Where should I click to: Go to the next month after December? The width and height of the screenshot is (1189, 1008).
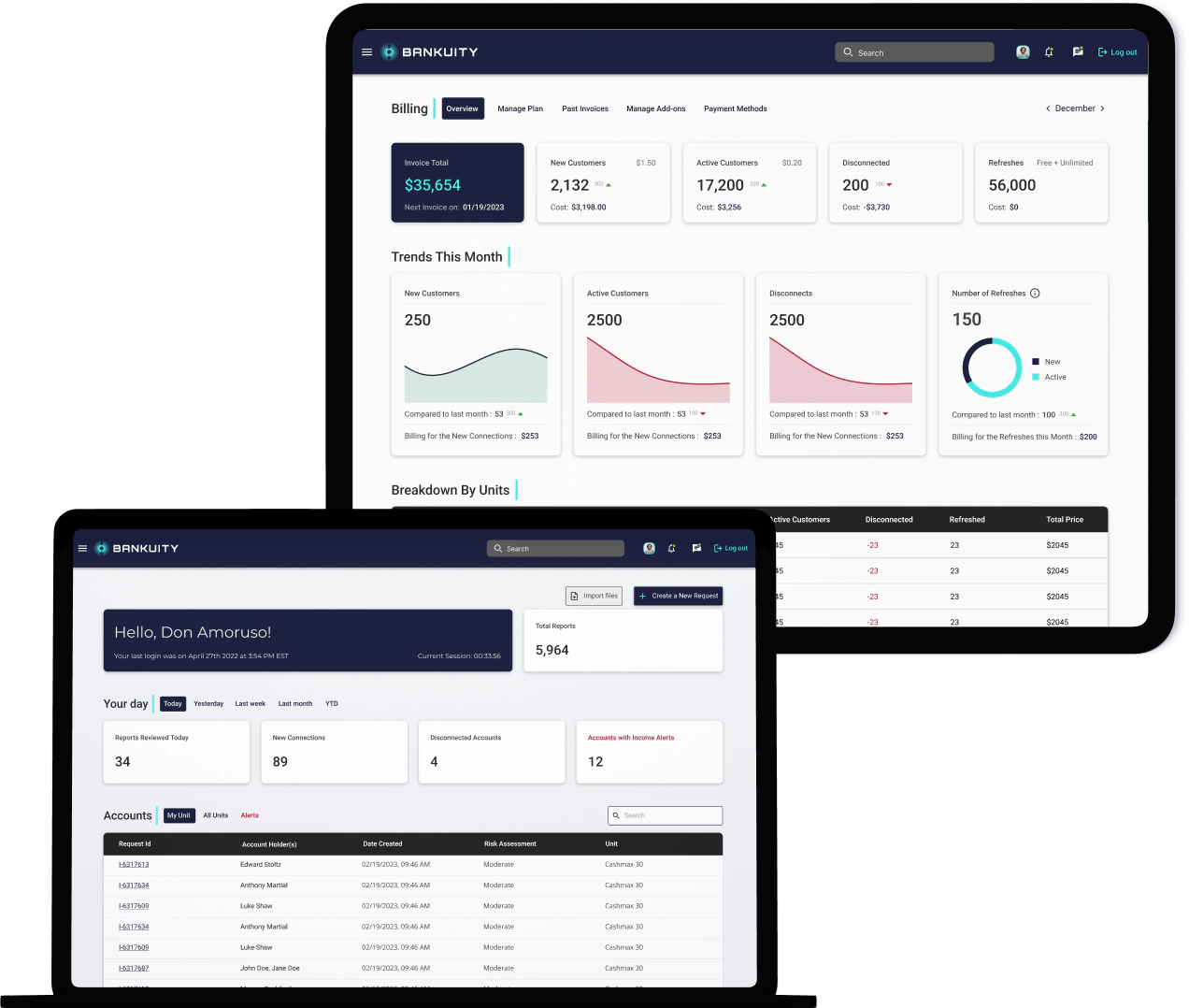(1102, 108)
